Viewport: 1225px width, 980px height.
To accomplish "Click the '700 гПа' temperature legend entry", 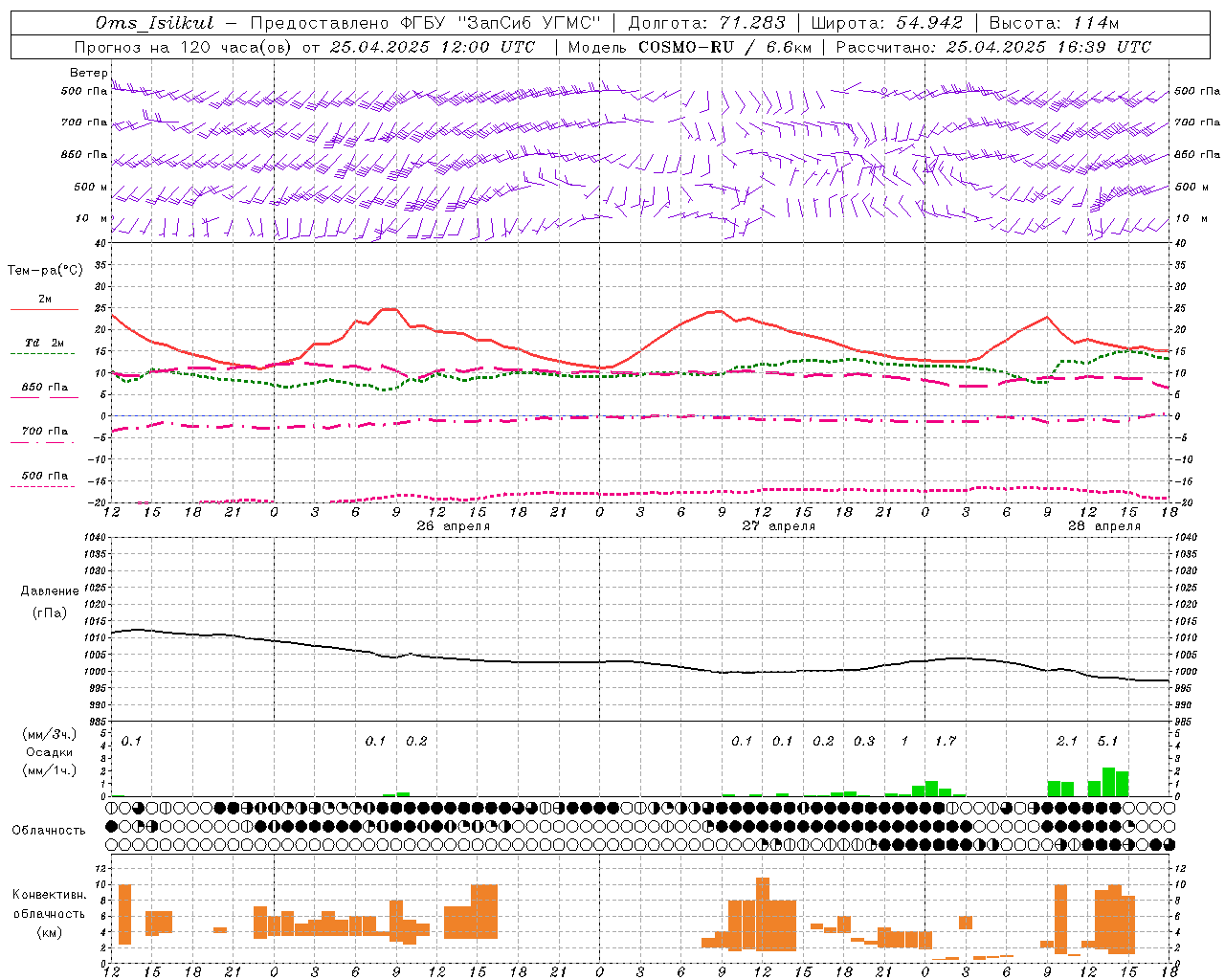I will 45,432.
